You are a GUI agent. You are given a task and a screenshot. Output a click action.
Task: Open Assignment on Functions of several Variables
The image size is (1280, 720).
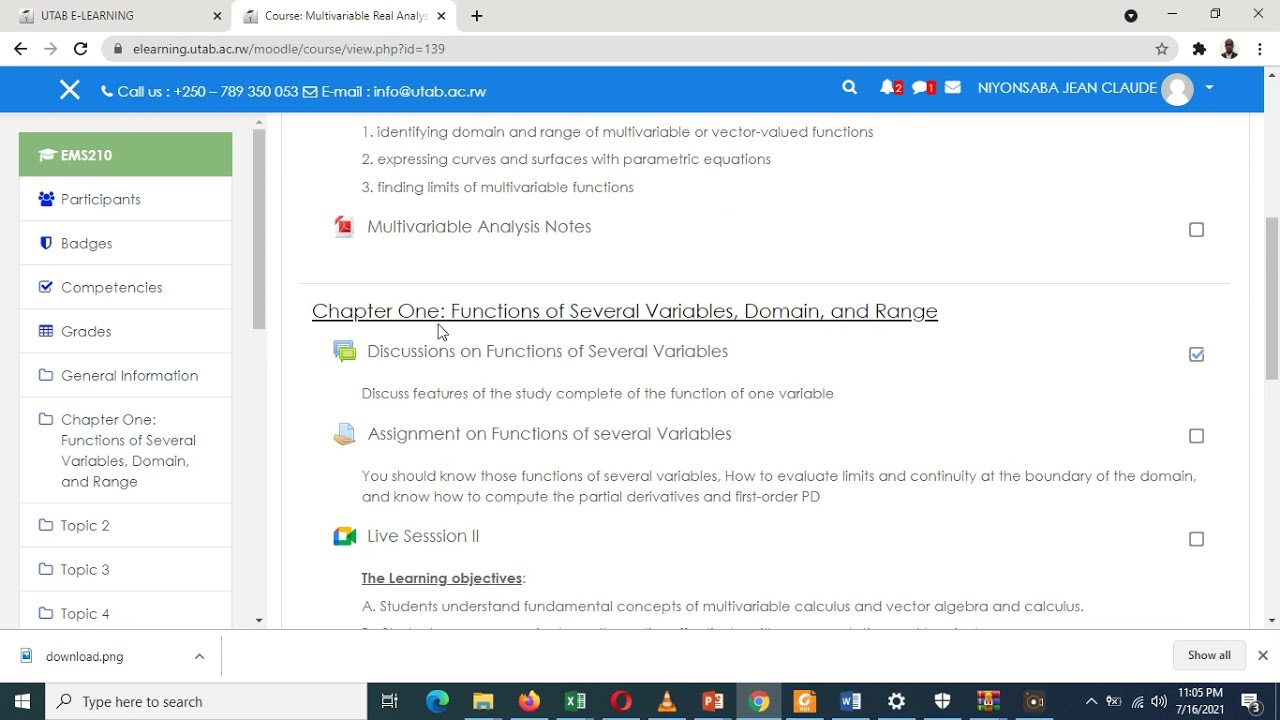point(549,434)
